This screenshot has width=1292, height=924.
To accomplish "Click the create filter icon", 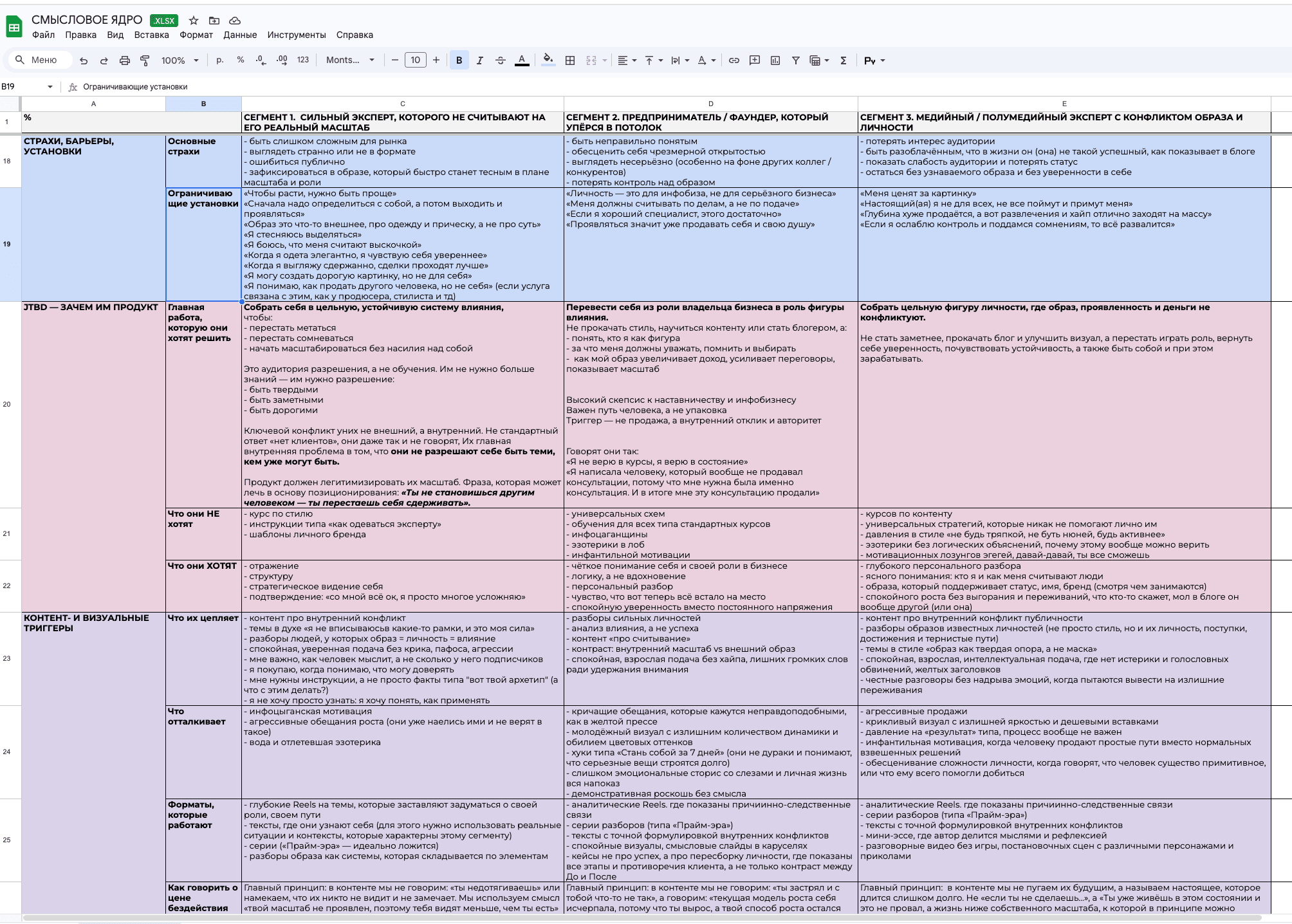I will click(796, 60).
